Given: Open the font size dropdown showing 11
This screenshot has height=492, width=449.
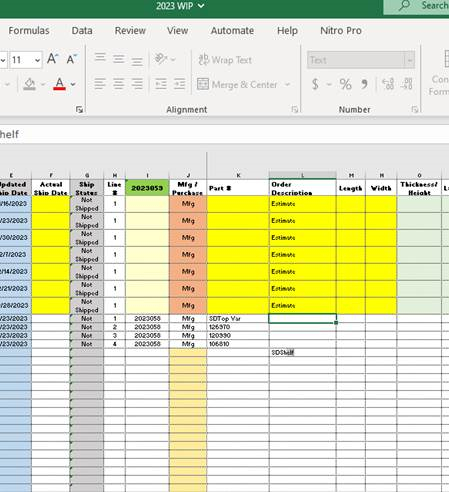Looking at the screenshot, I should tap(37, 60).
